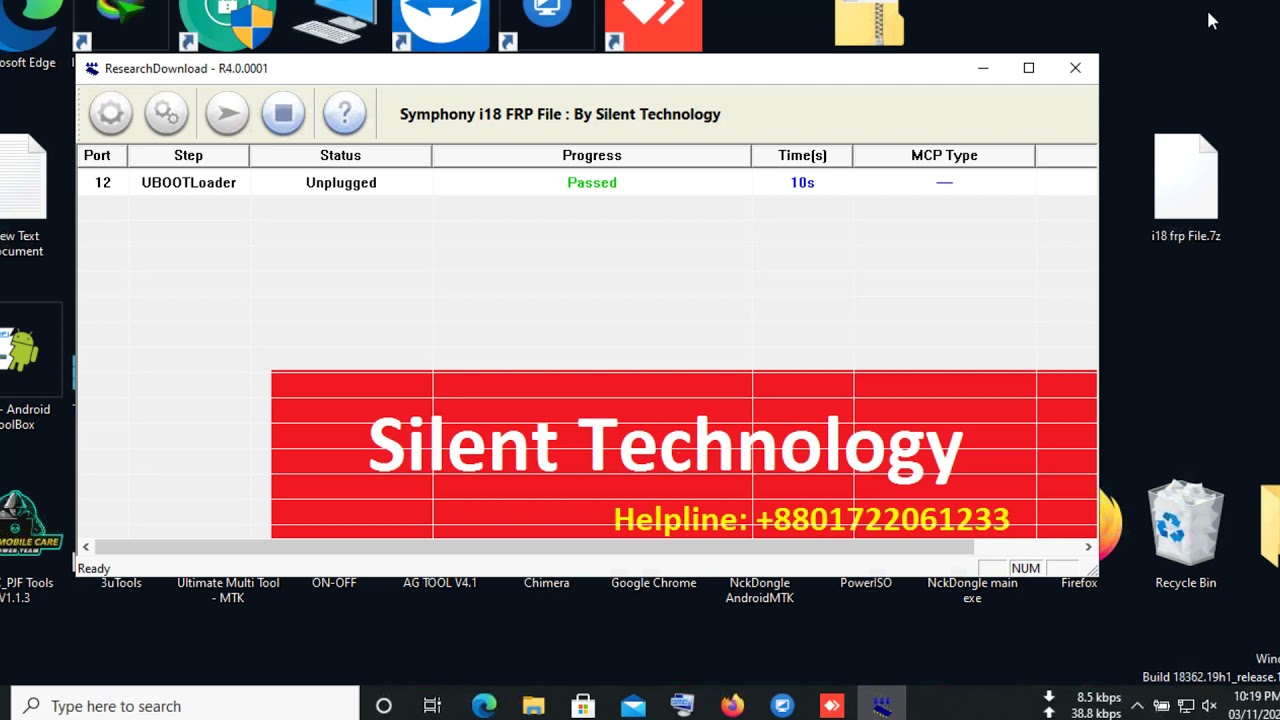Select the Recycle Bin desktop icon

[x=1186, y=534]
